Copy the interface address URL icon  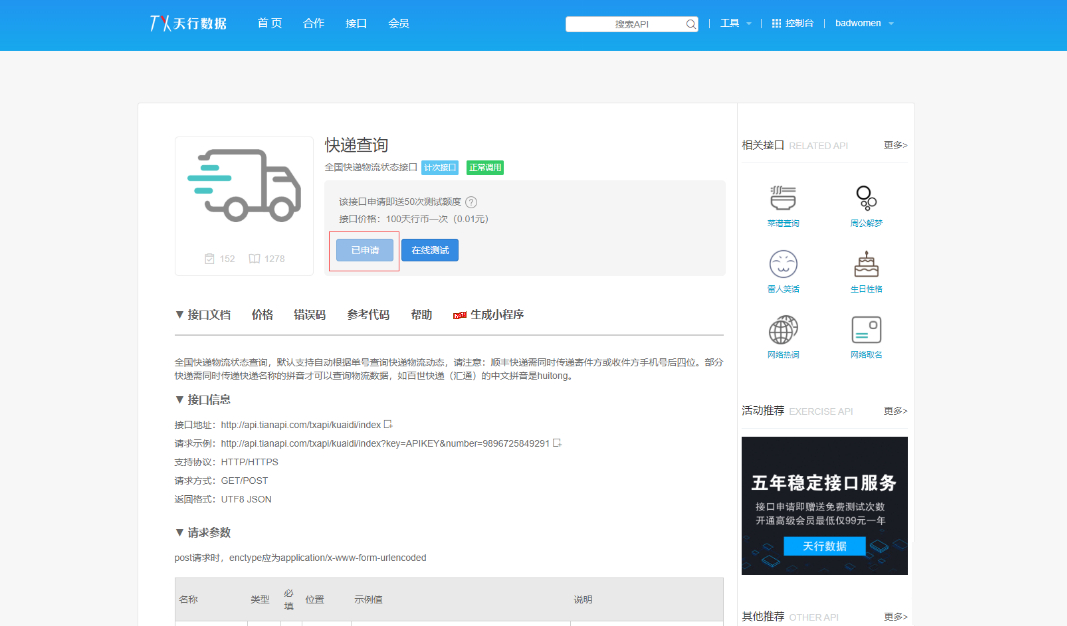coord(388,424)
